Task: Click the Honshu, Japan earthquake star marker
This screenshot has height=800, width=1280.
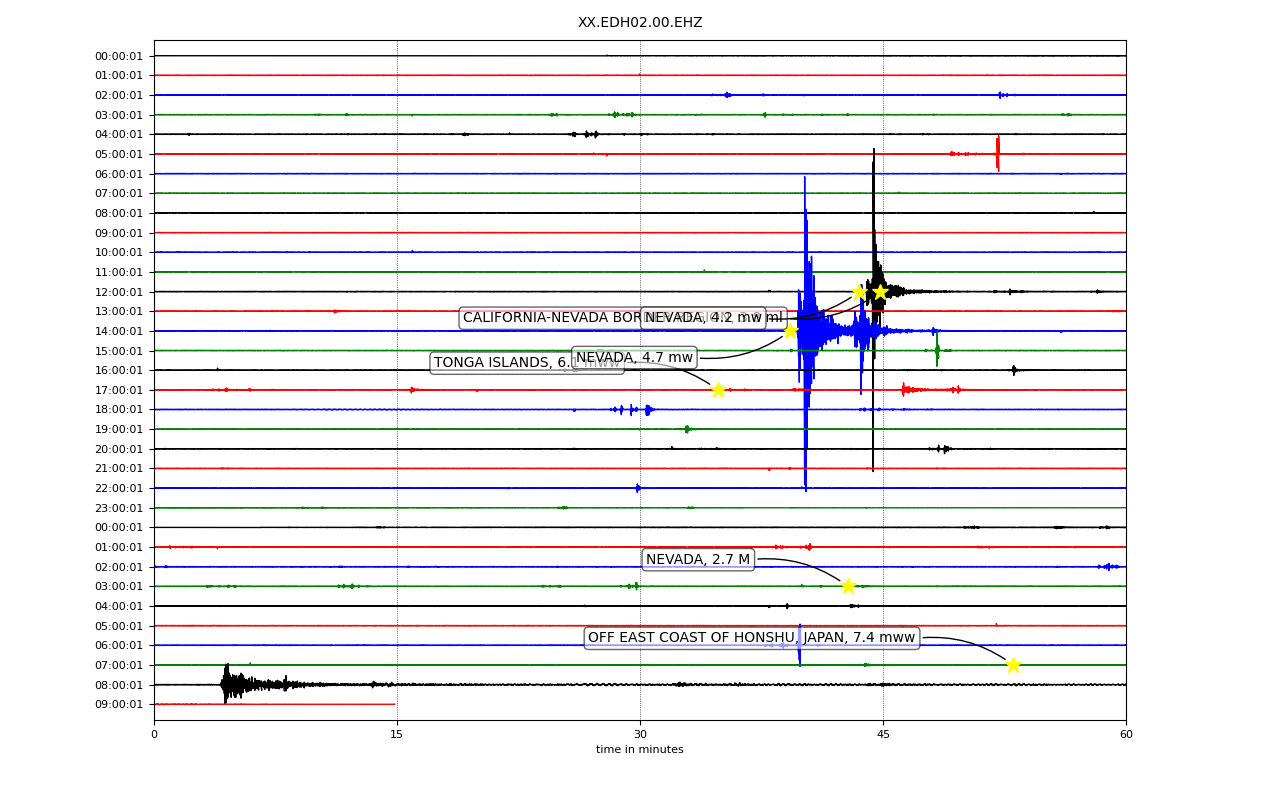Action: tap(1013, 665)
